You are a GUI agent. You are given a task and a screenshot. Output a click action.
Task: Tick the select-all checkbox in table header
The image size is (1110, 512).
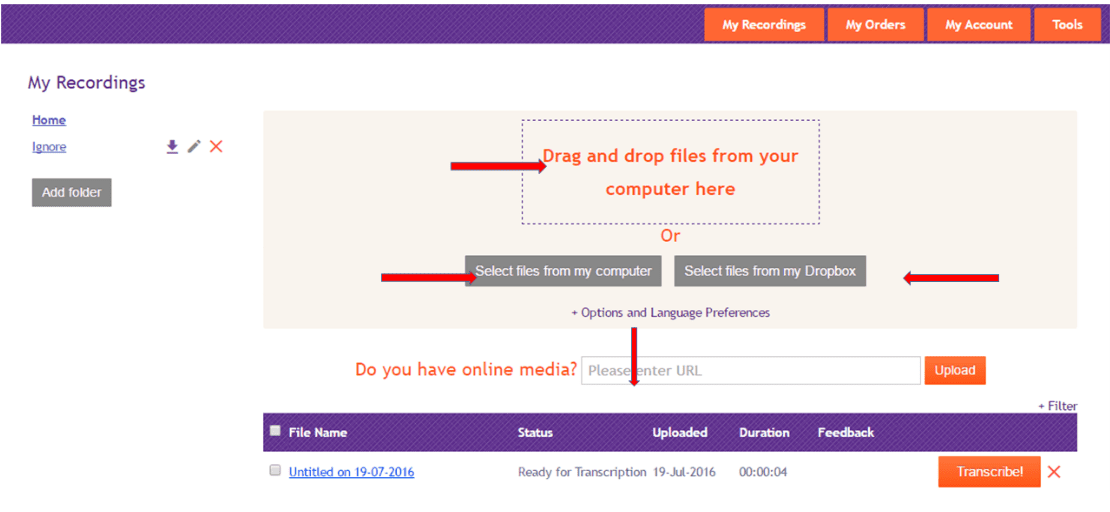tap(275, 431)
